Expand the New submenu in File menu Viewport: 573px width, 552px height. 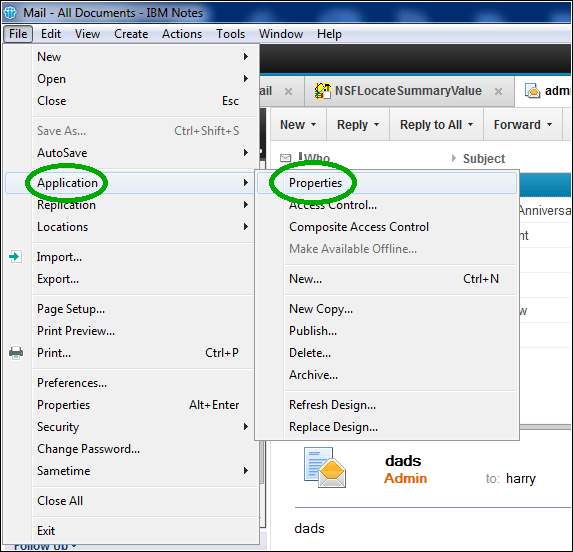coord(144,57)
